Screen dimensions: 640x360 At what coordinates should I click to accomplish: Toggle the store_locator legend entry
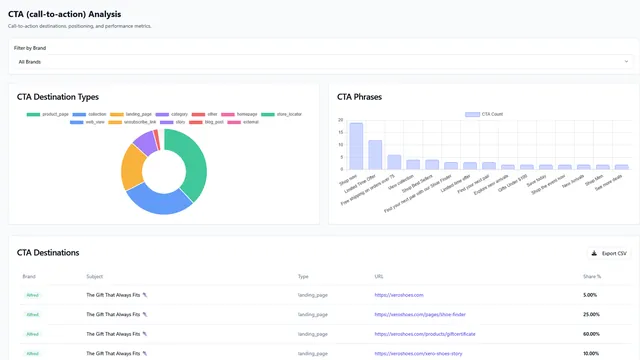282,114
